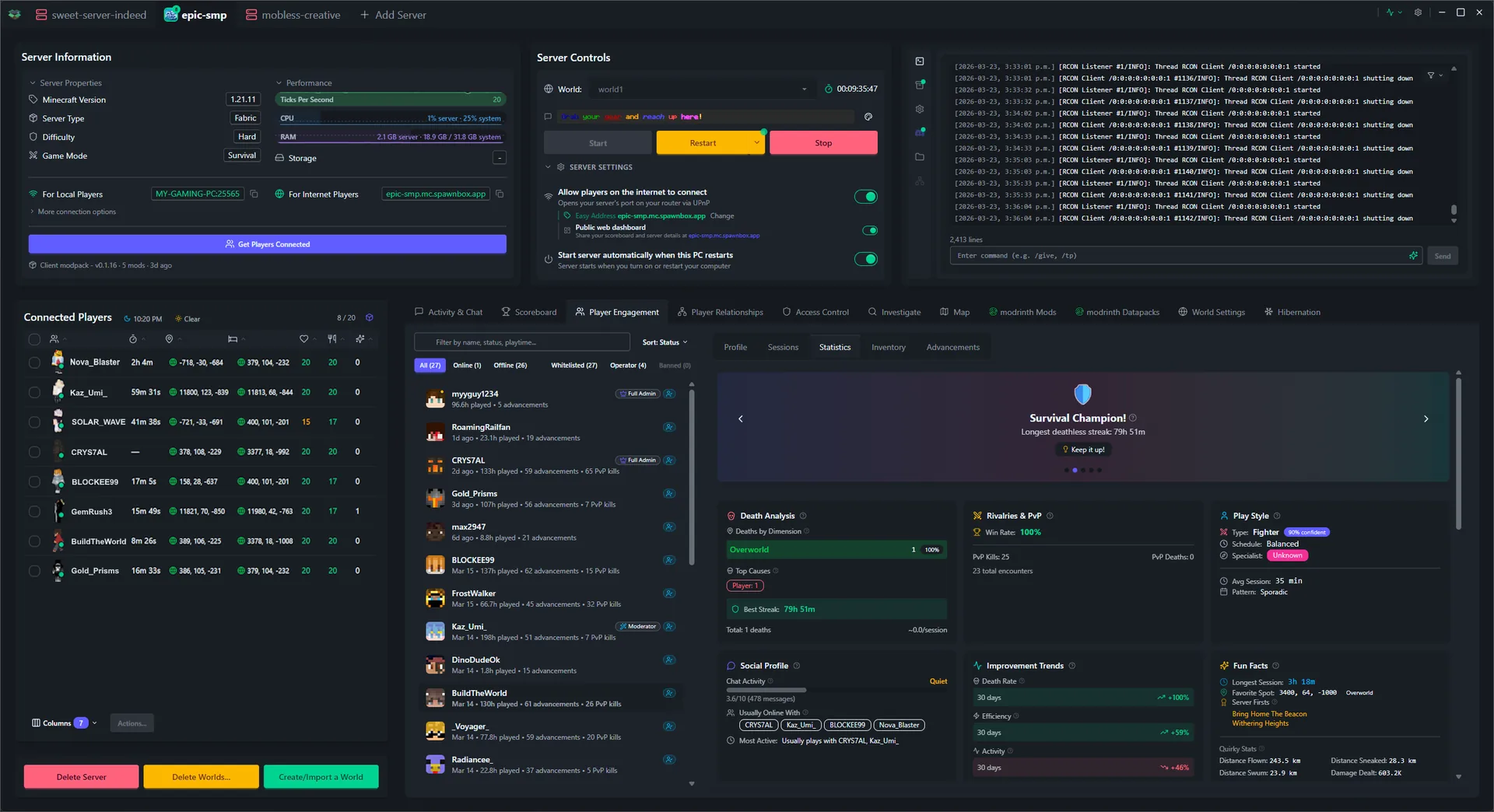The width and height of the screenshot is (1494, 812).
Task: Expand the Columns dropdown in Connected Players
Action: pos(62,723)
